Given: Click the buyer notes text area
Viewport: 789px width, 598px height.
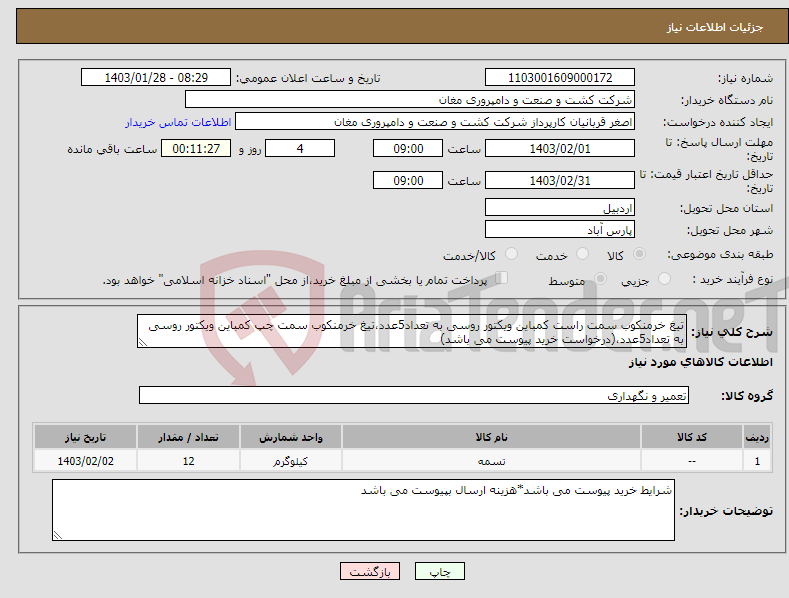Looking at the screenshot, I should tap(363, 510).
